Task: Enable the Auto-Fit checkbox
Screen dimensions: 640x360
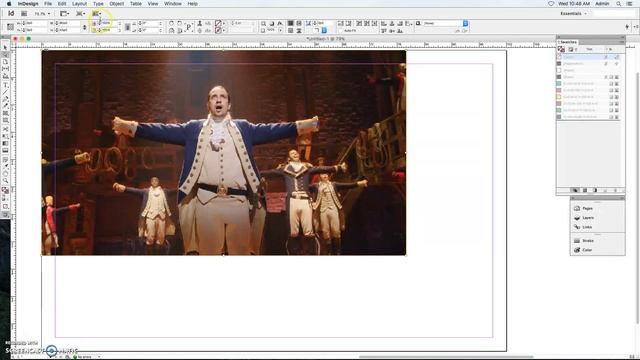Action: [x=341, y=31]
